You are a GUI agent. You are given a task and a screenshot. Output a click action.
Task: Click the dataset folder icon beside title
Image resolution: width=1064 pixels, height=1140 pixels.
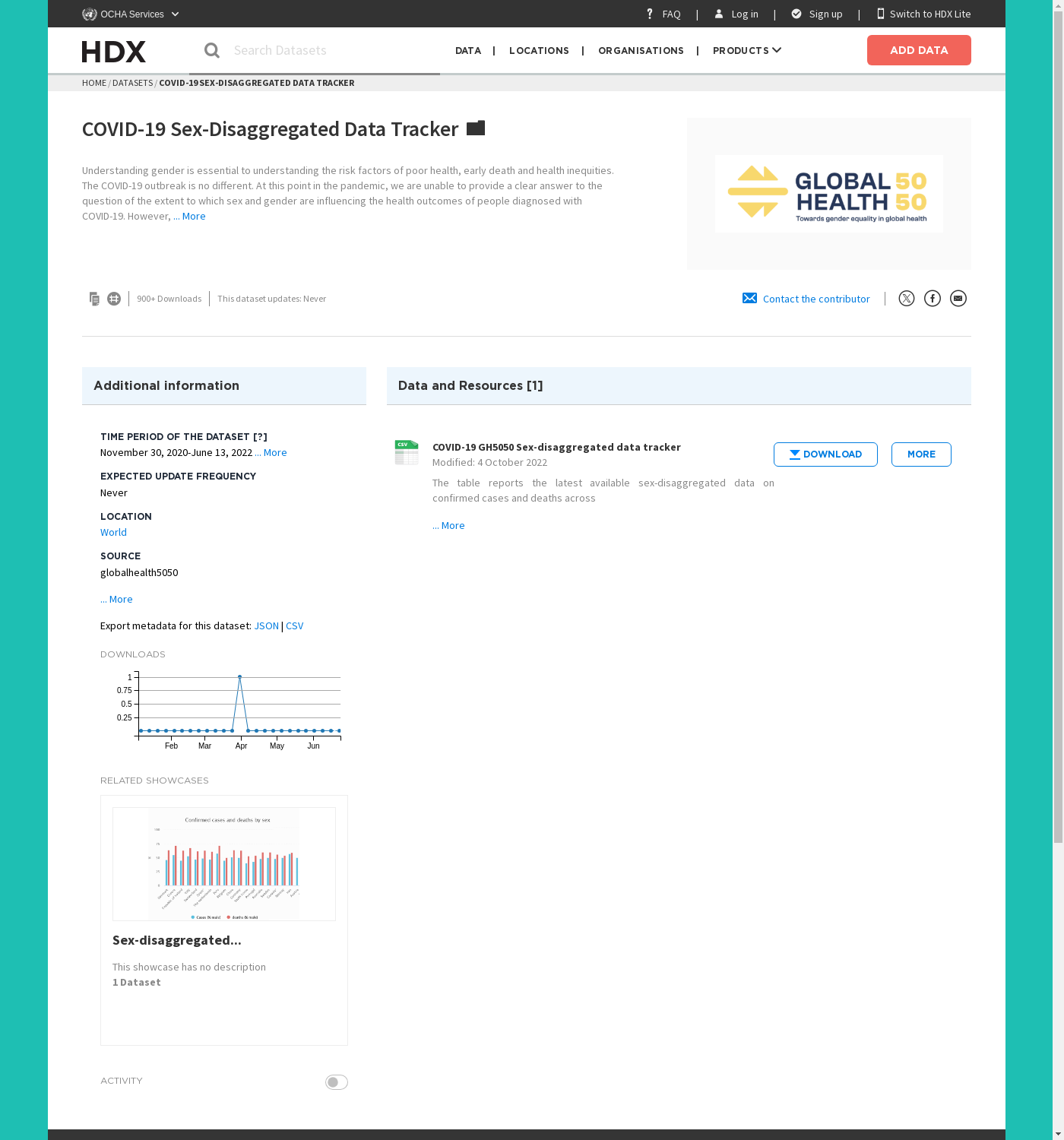(x=476, y=128)
